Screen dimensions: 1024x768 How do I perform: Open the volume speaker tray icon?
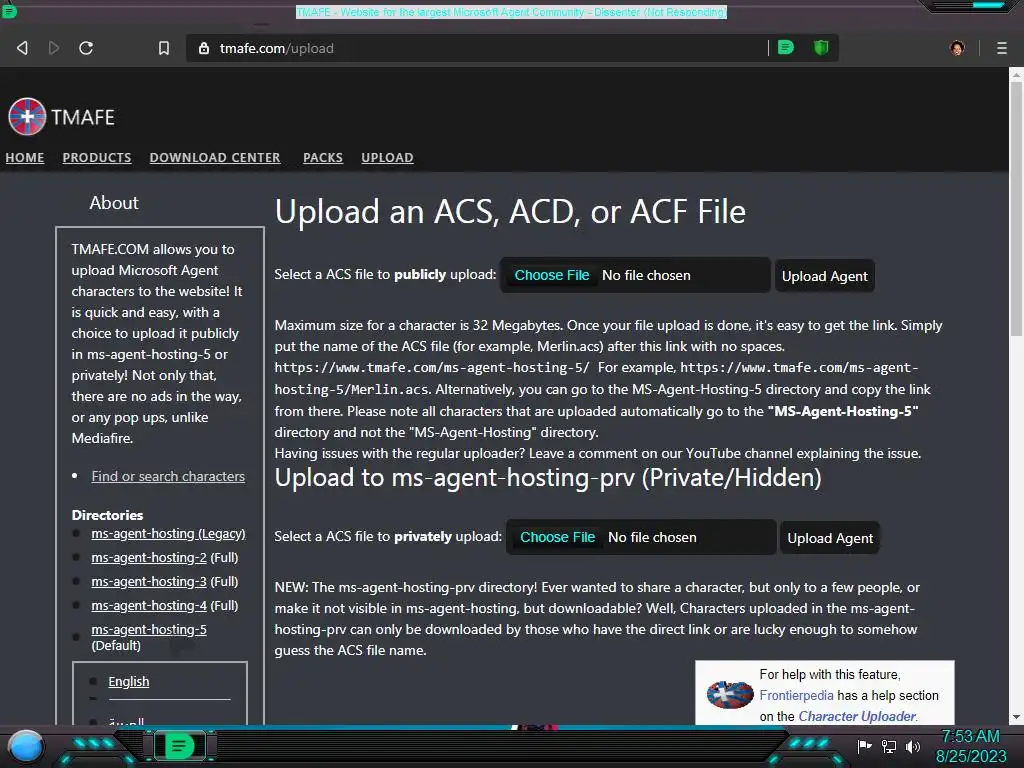pos(913,746)
